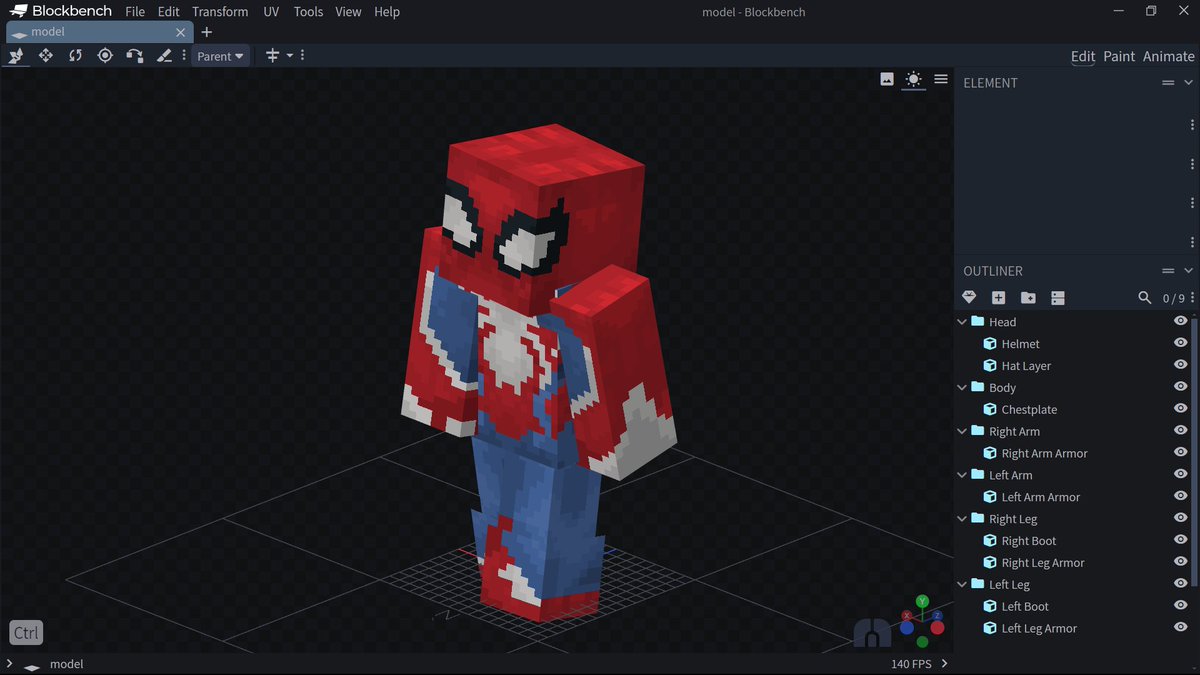
Task: Click the Chestplate cube icon
Action: (x=990, y=410)
